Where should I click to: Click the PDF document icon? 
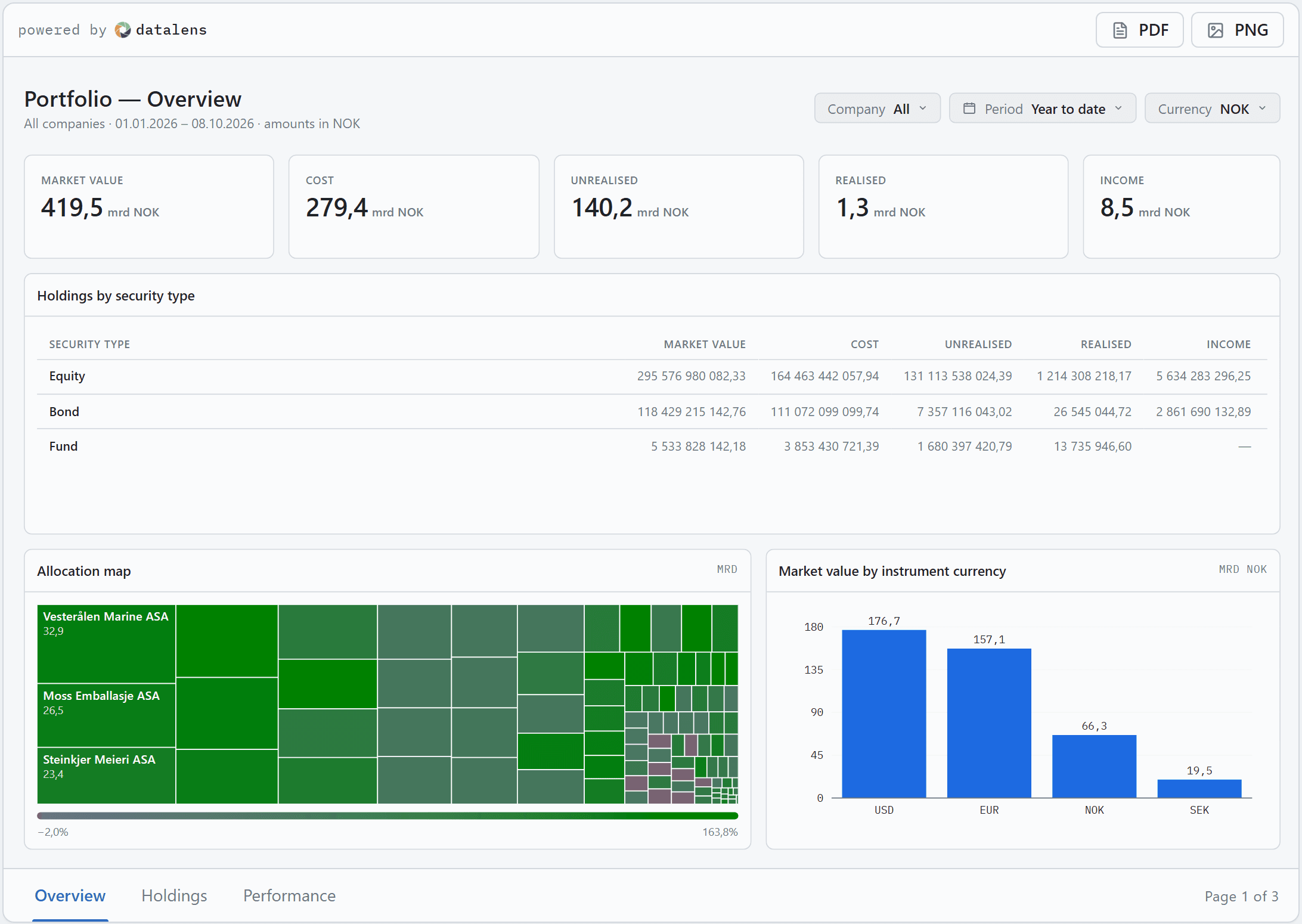1120,30
